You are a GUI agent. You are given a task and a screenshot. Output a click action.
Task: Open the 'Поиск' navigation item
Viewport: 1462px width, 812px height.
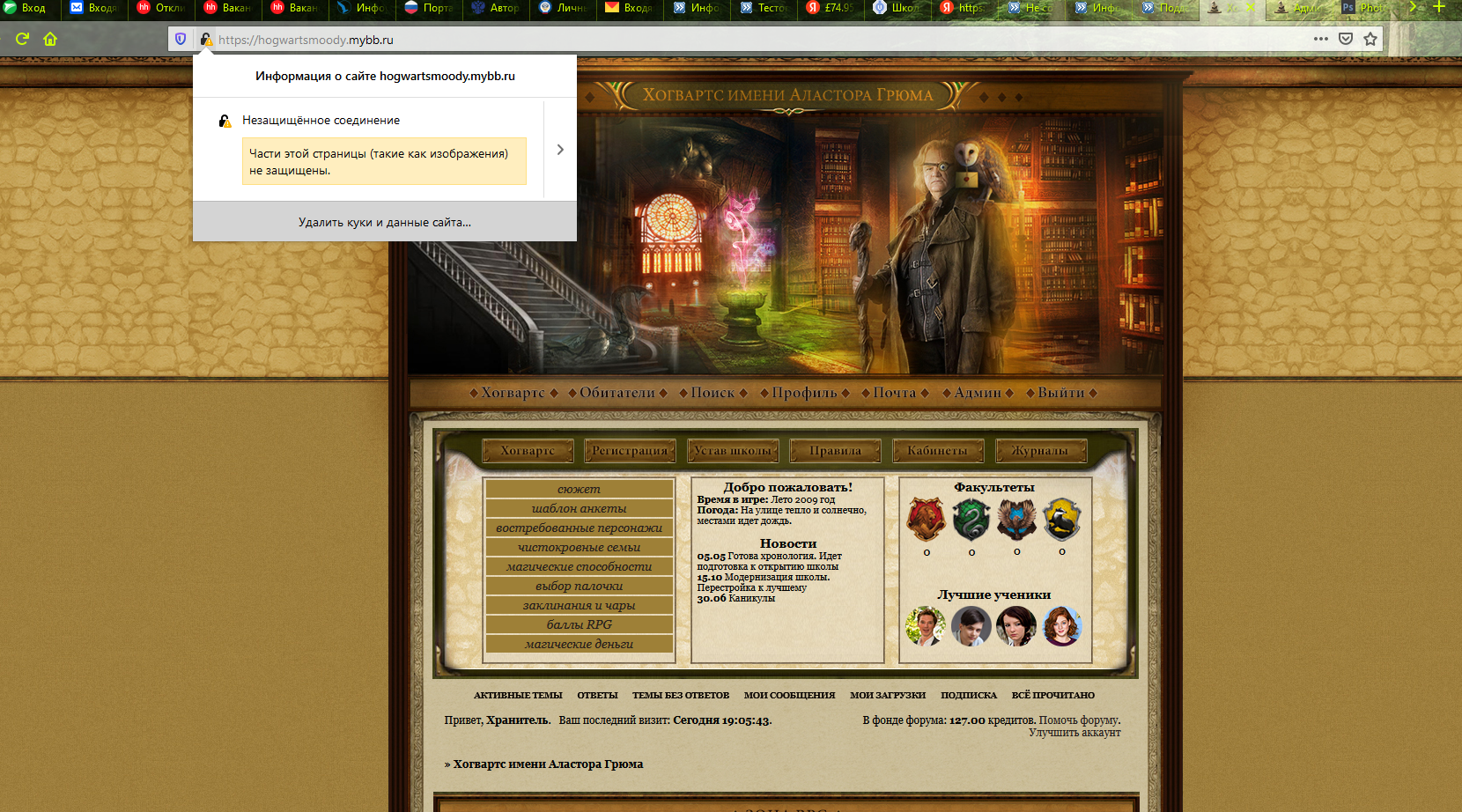pos(713,393)
